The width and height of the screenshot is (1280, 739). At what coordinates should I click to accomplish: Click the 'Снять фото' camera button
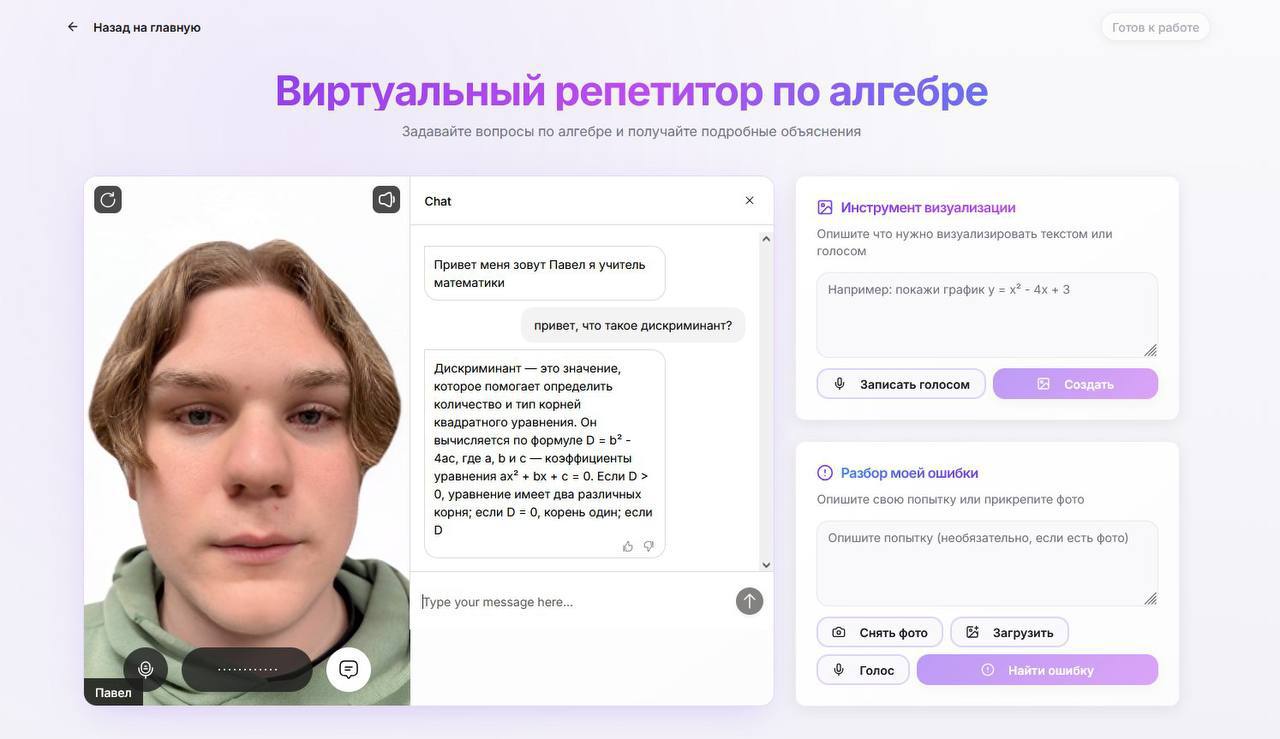pos(880,632)
